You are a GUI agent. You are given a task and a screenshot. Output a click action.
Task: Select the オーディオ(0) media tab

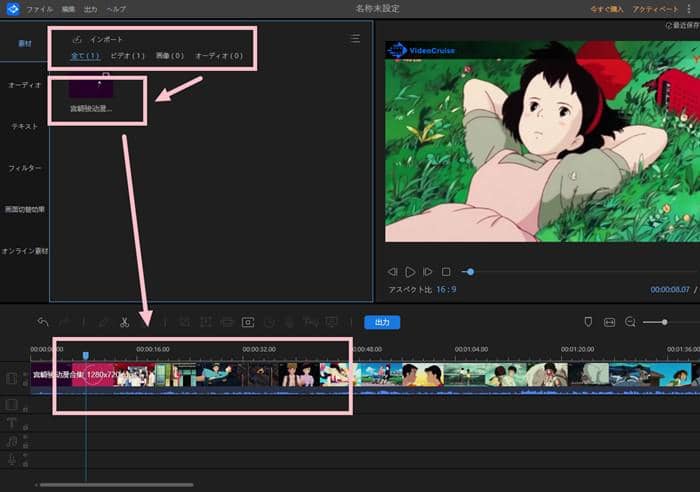point(219,56)
